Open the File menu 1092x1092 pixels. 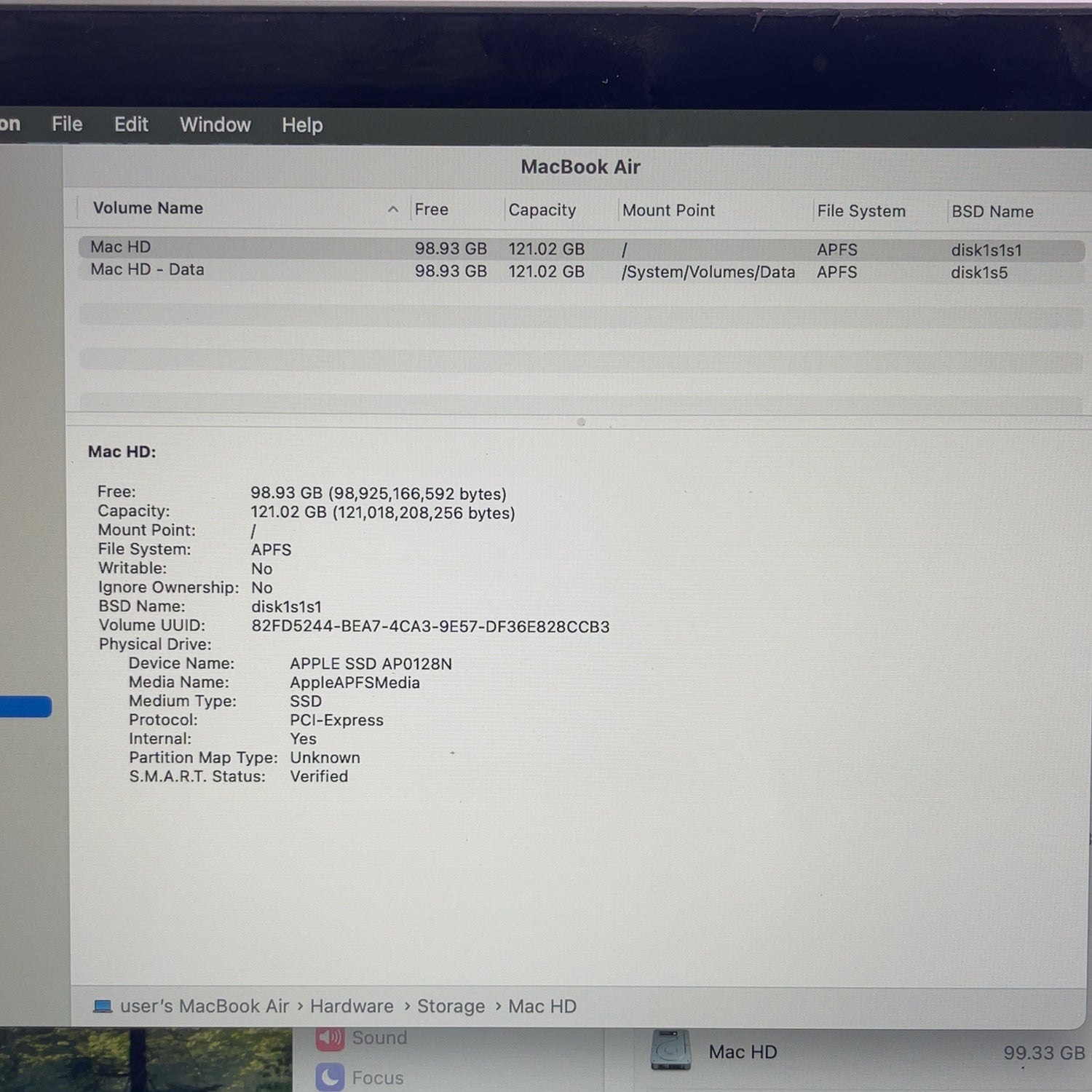point(67,124)
